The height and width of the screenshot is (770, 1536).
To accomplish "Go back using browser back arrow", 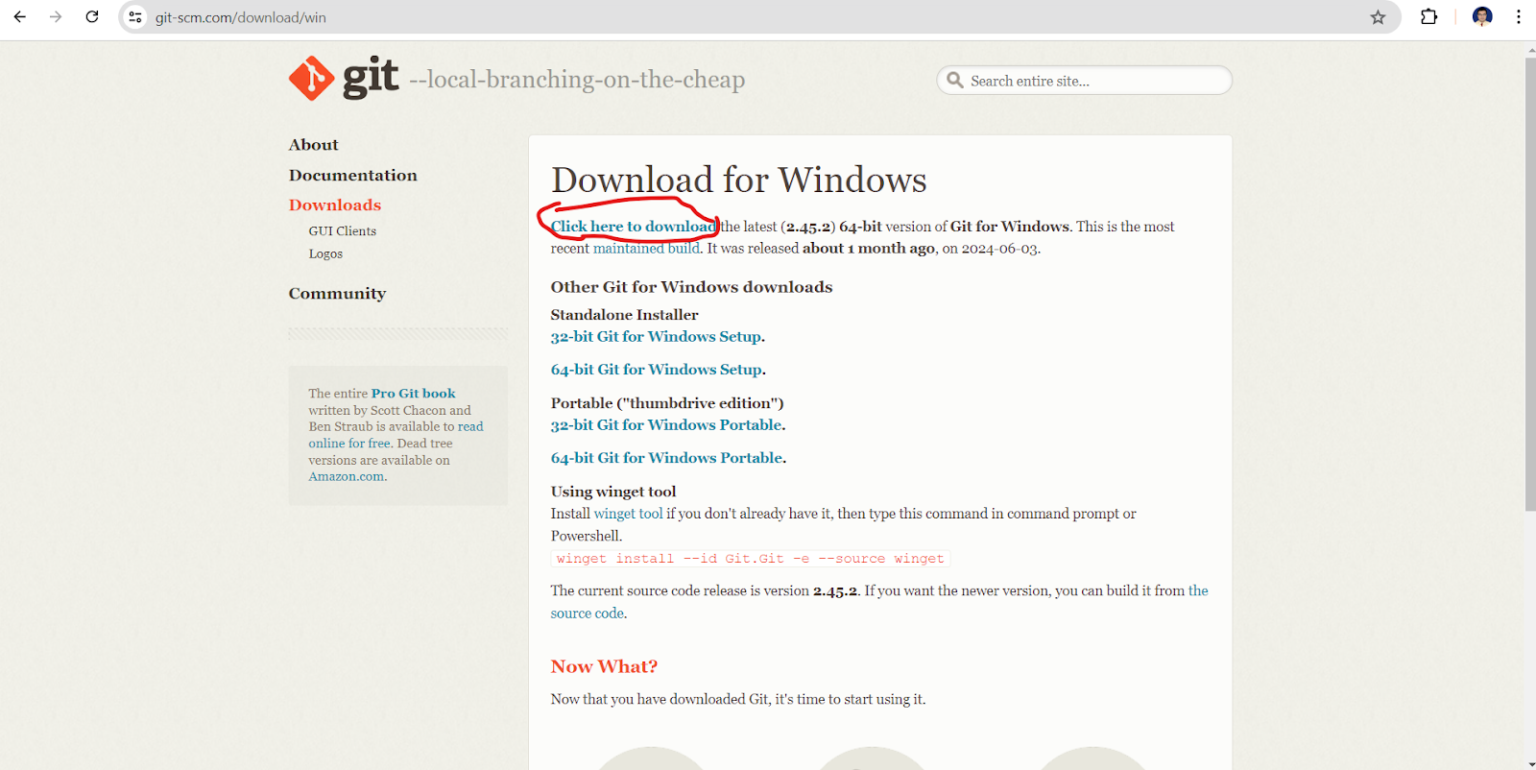I will click(x=20, y=17).
